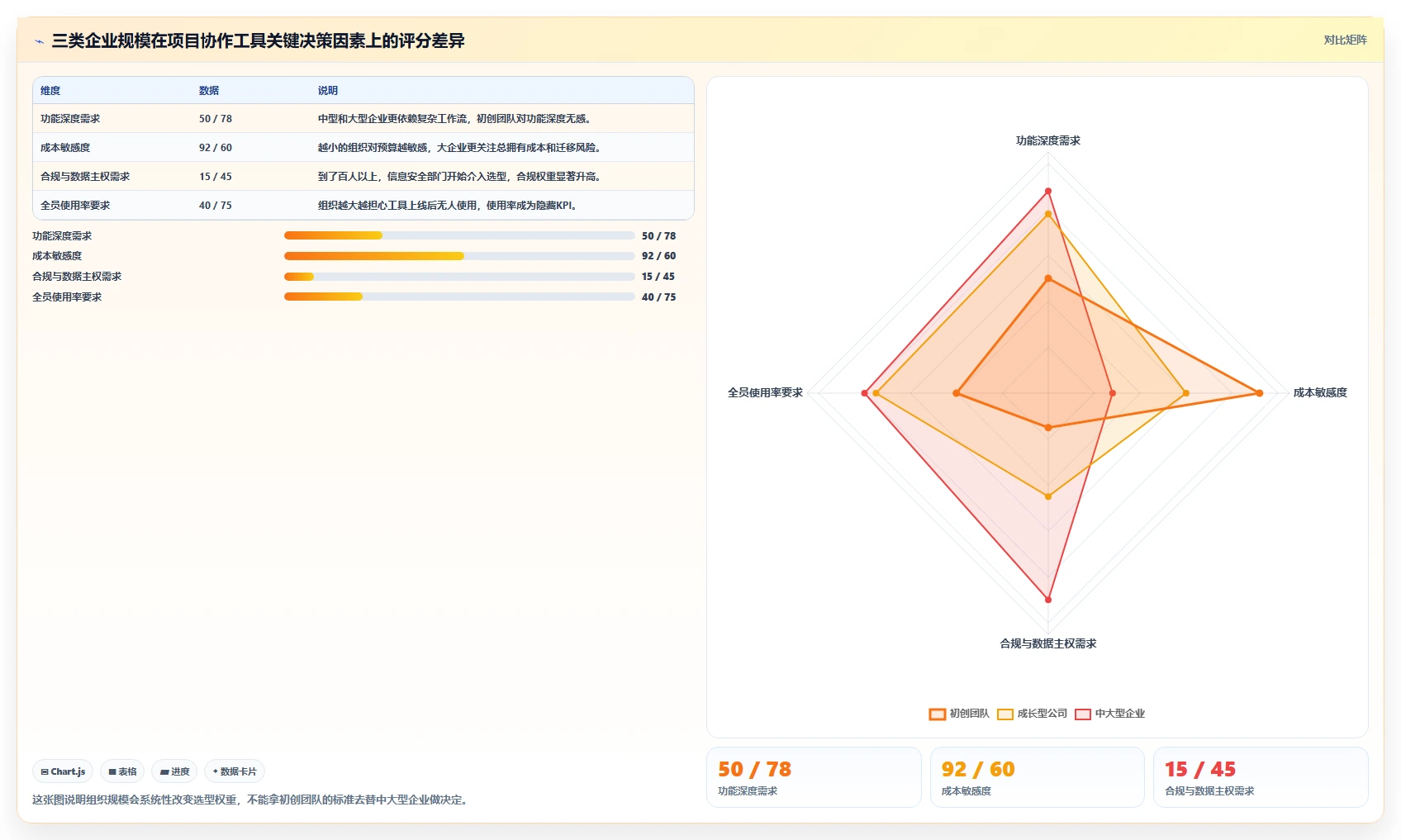Select the 功能深度需求 table row cell

tap(70, 119)
